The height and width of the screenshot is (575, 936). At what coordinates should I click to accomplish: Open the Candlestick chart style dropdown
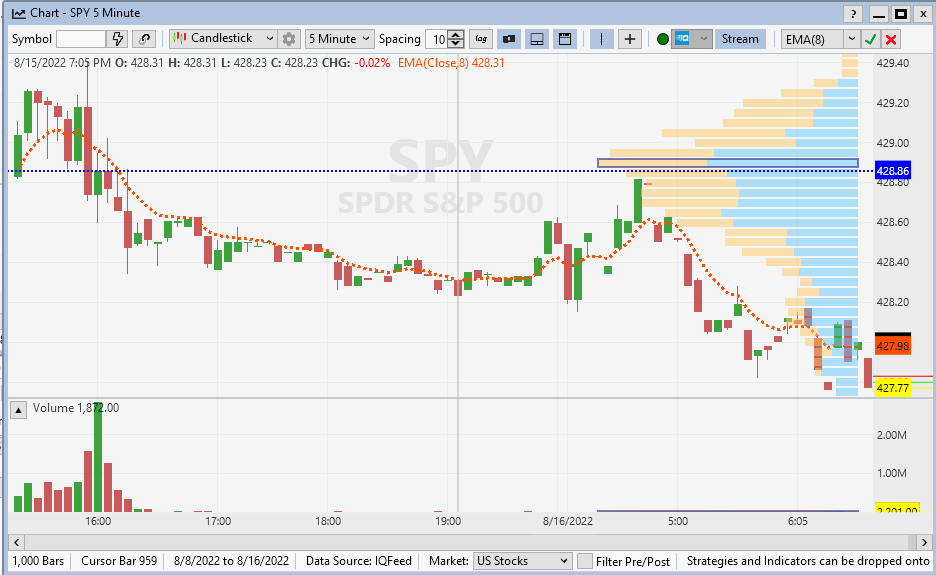[223, 39]
